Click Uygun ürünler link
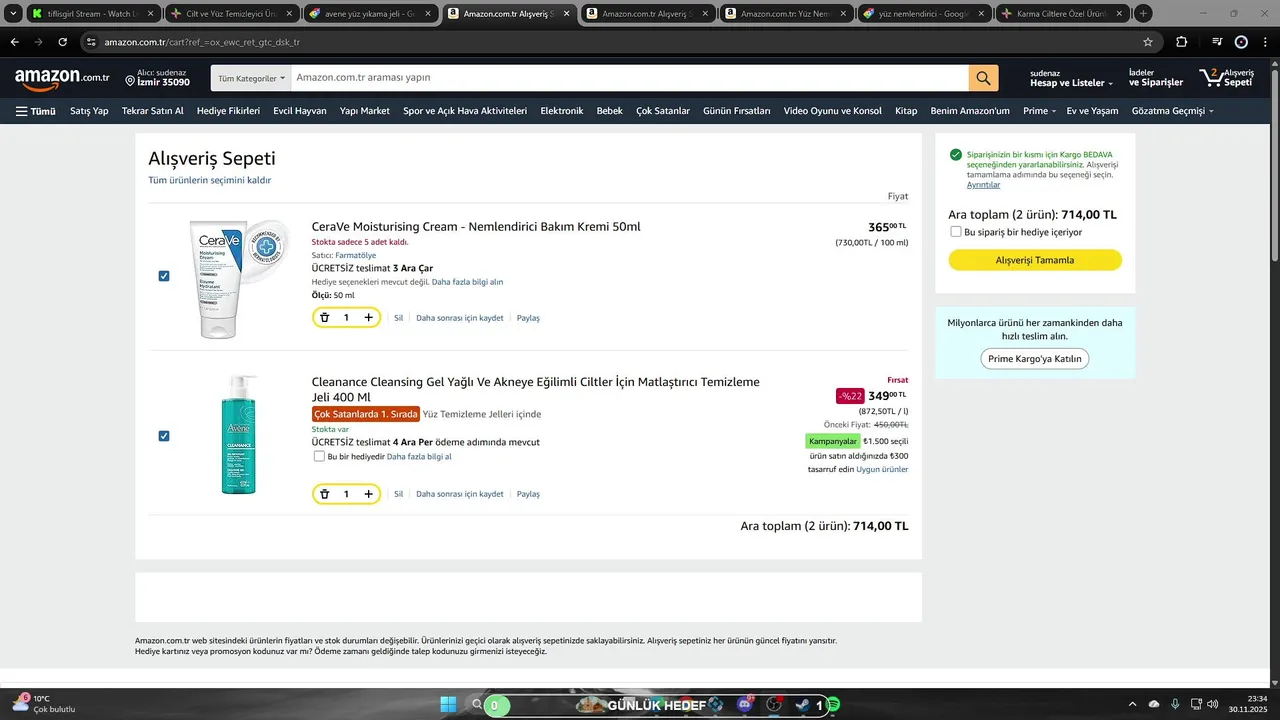The width and height of the screenshot is (1280, 720). (x=882, y=469)
